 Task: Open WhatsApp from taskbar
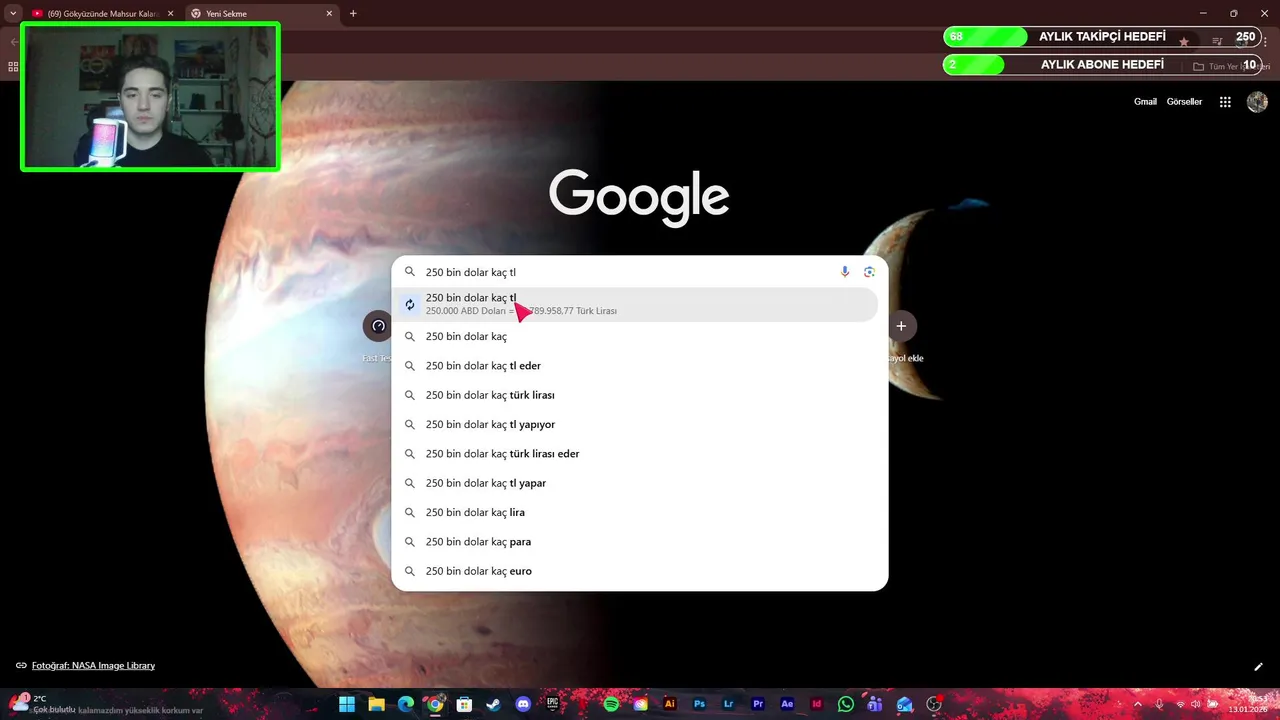846,704
